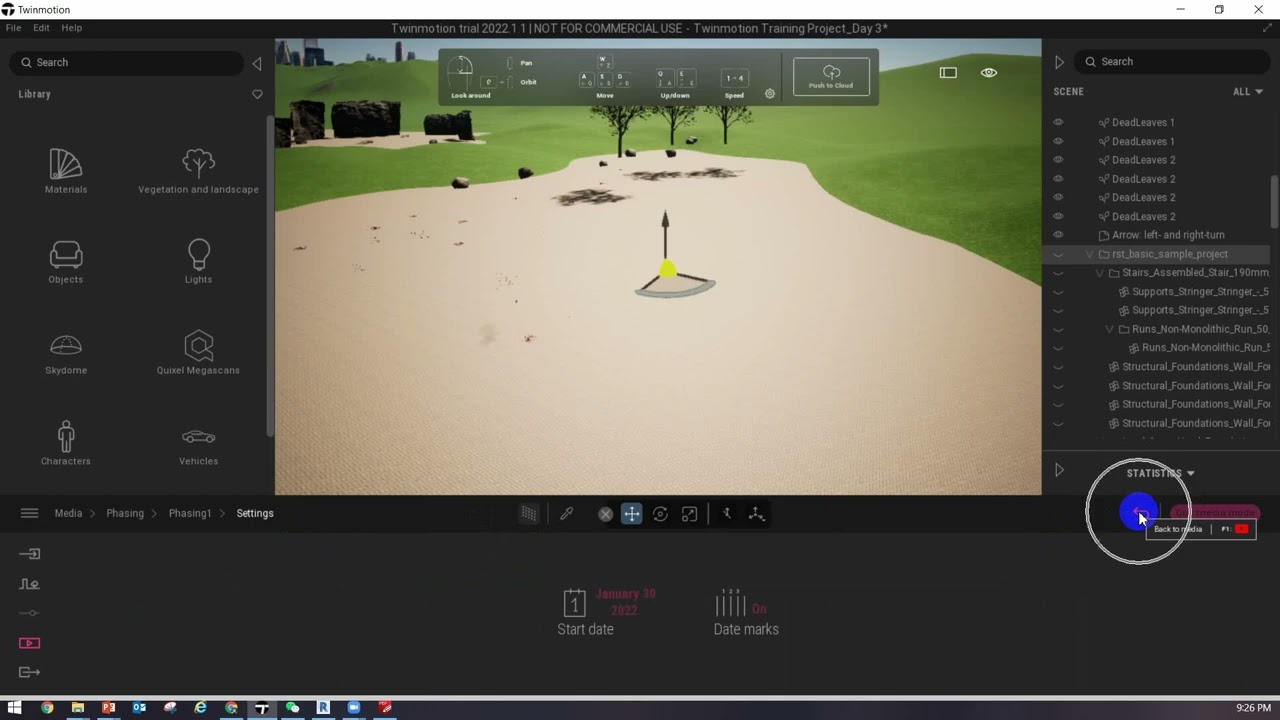The height and width of the screenshot is (720, 1280).
Task: Go to Phasing breadcrumb
Action: [125, 513]
